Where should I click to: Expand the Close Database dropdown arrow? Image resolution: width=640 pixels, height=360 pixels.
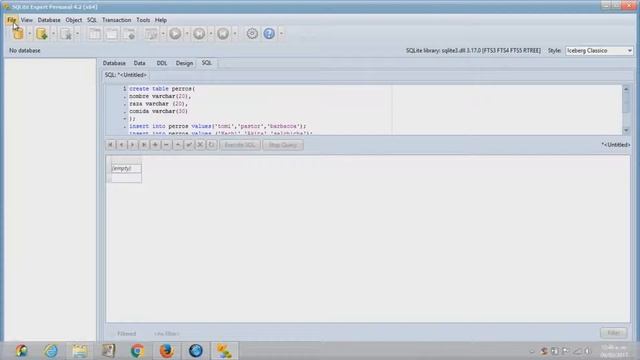[x=77, y=34]
